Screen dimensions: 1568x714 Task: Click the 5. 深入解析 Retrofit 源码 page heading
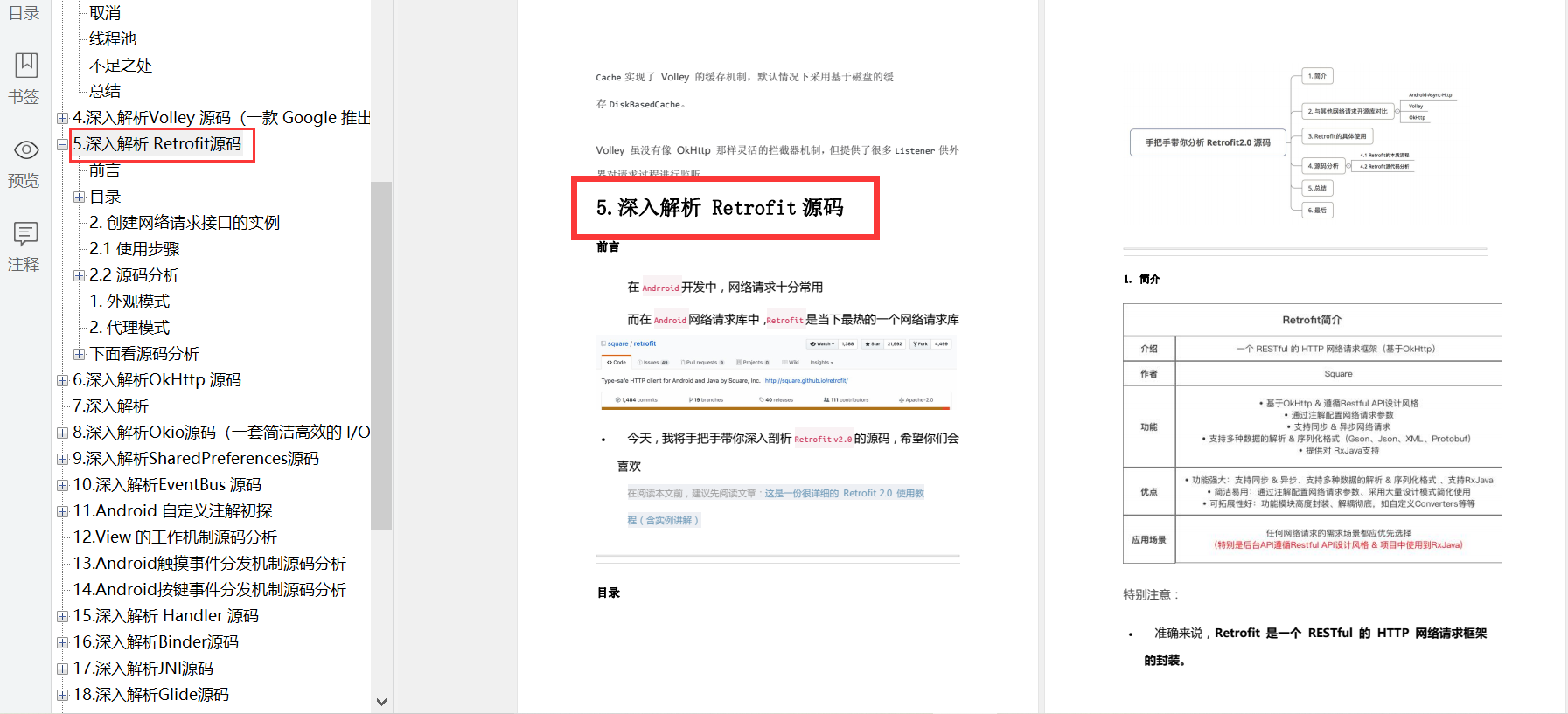click(x=720, y=208)
